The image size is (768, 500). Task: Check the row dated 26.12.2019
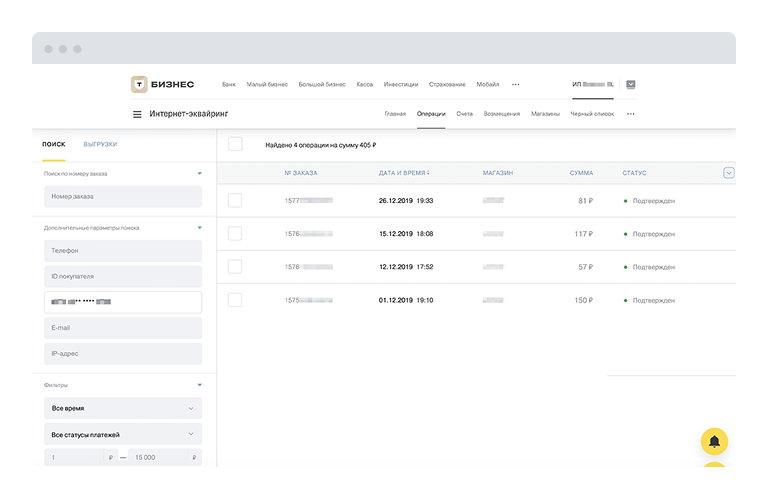pyautogui.click(x=235, y=200)
